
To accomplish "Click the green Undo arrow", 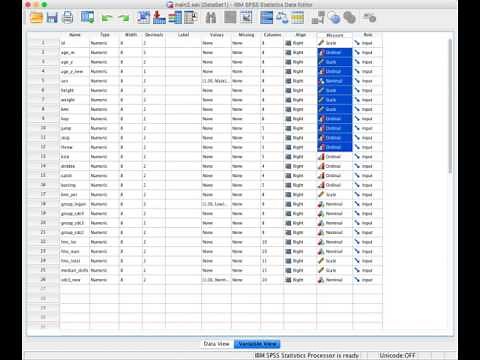I will 106,18.
